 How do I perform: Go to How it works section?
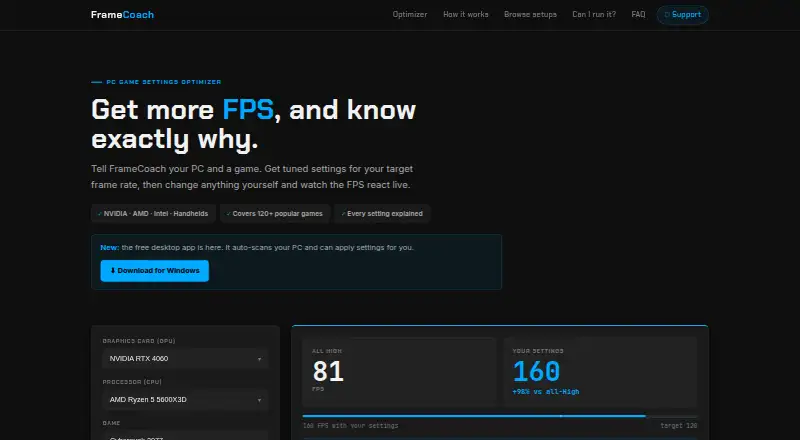pos(466,14)
